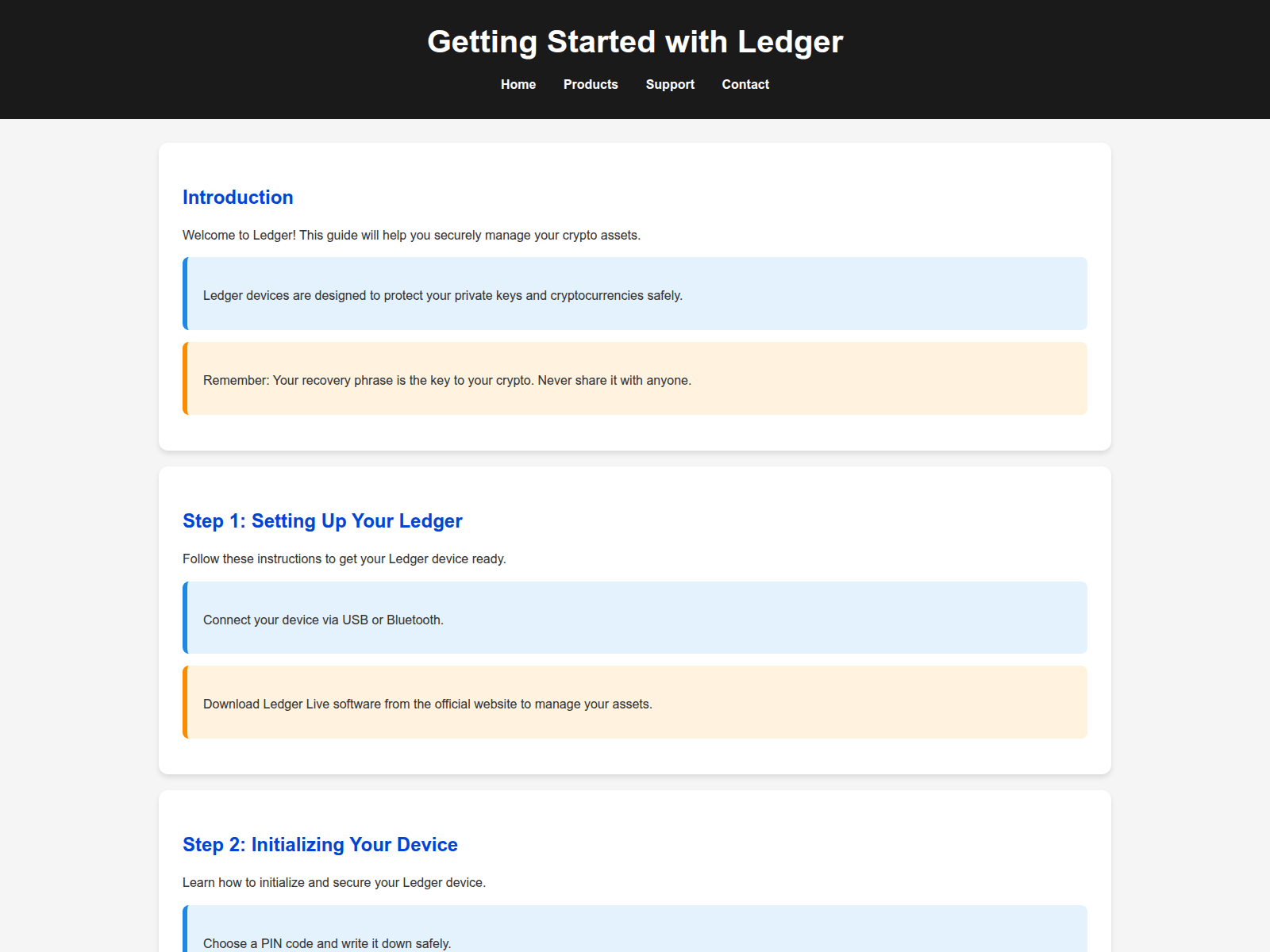Click the Download Ledger Live note

(427, 704)
